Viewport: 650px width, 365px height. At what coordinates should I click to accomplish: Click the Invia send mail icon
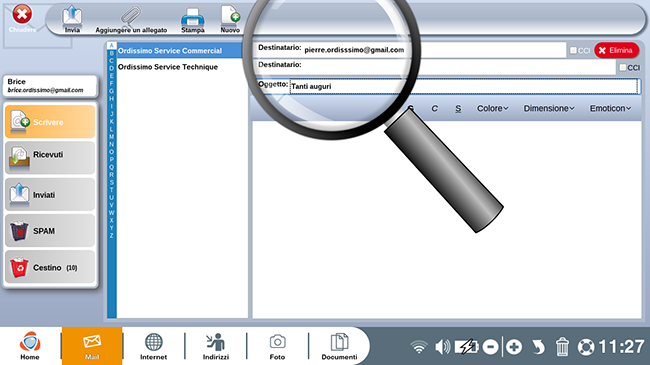(72, 19)
